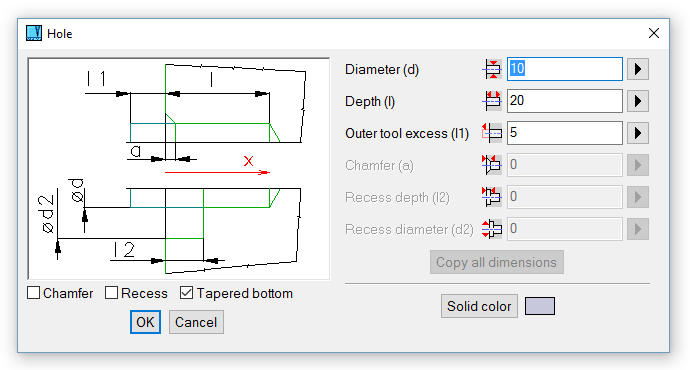Open the arrow menu beside Depth field
The width and height of the screenshot is (690, 370).
point(638,101)
